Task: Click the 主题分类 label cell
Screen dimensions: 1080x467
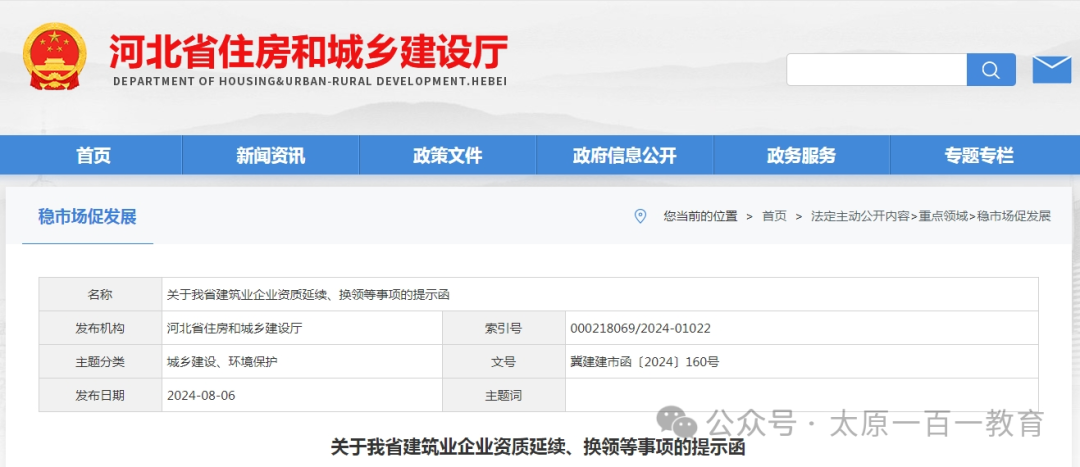Action: click(101, 362)
